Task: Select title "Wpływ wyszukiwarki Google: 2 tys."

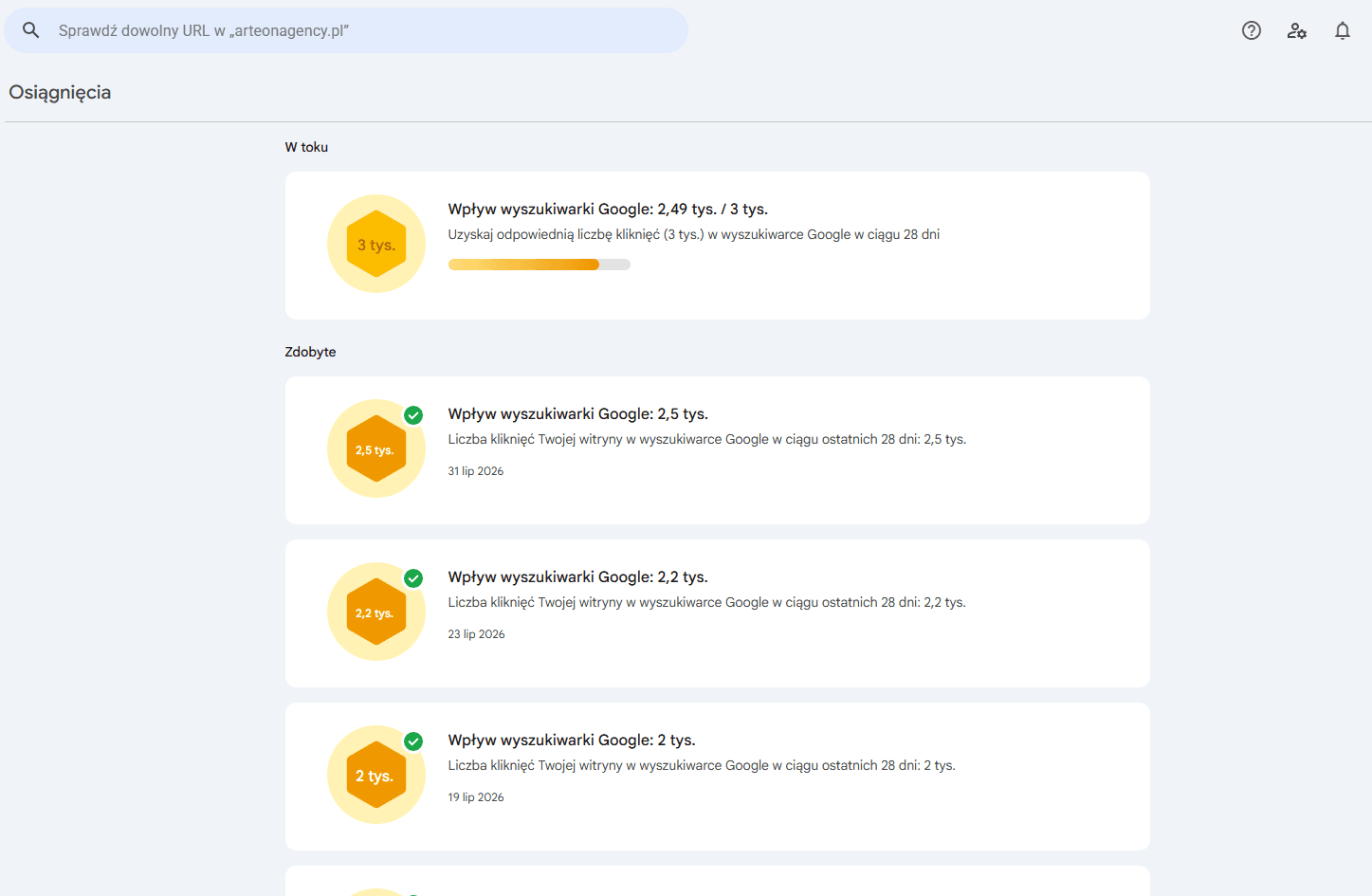Action: click(x=572, y=741)
